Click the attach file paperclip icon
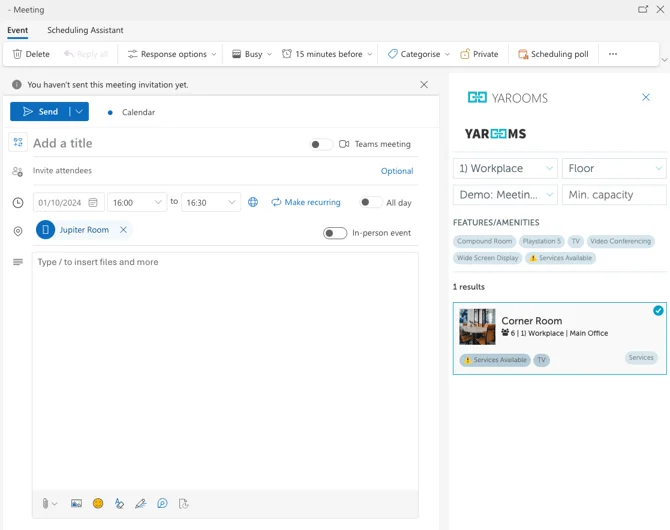 click(x=45, y=504)
